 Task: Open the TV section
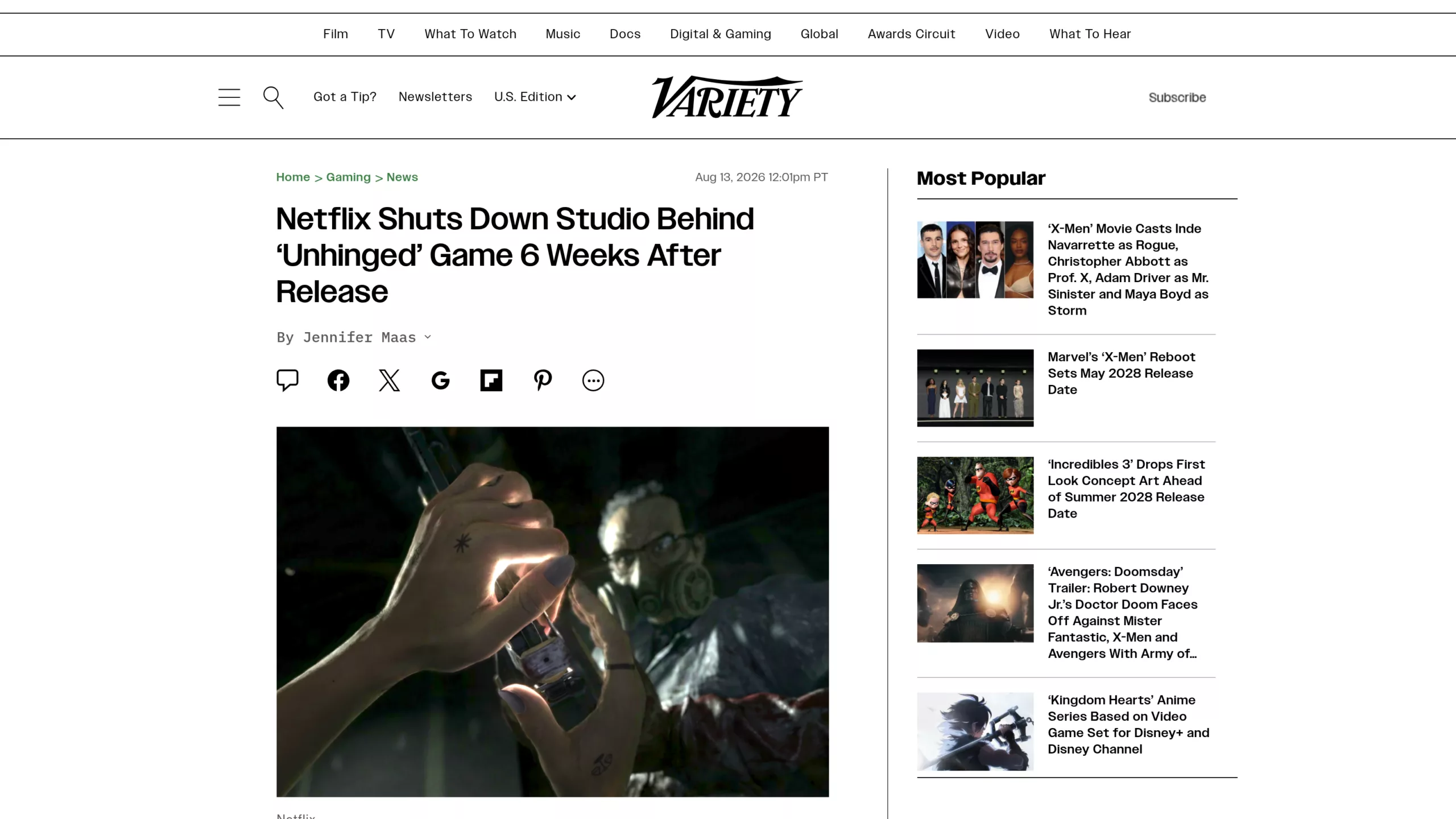click(x=386, y=34)
